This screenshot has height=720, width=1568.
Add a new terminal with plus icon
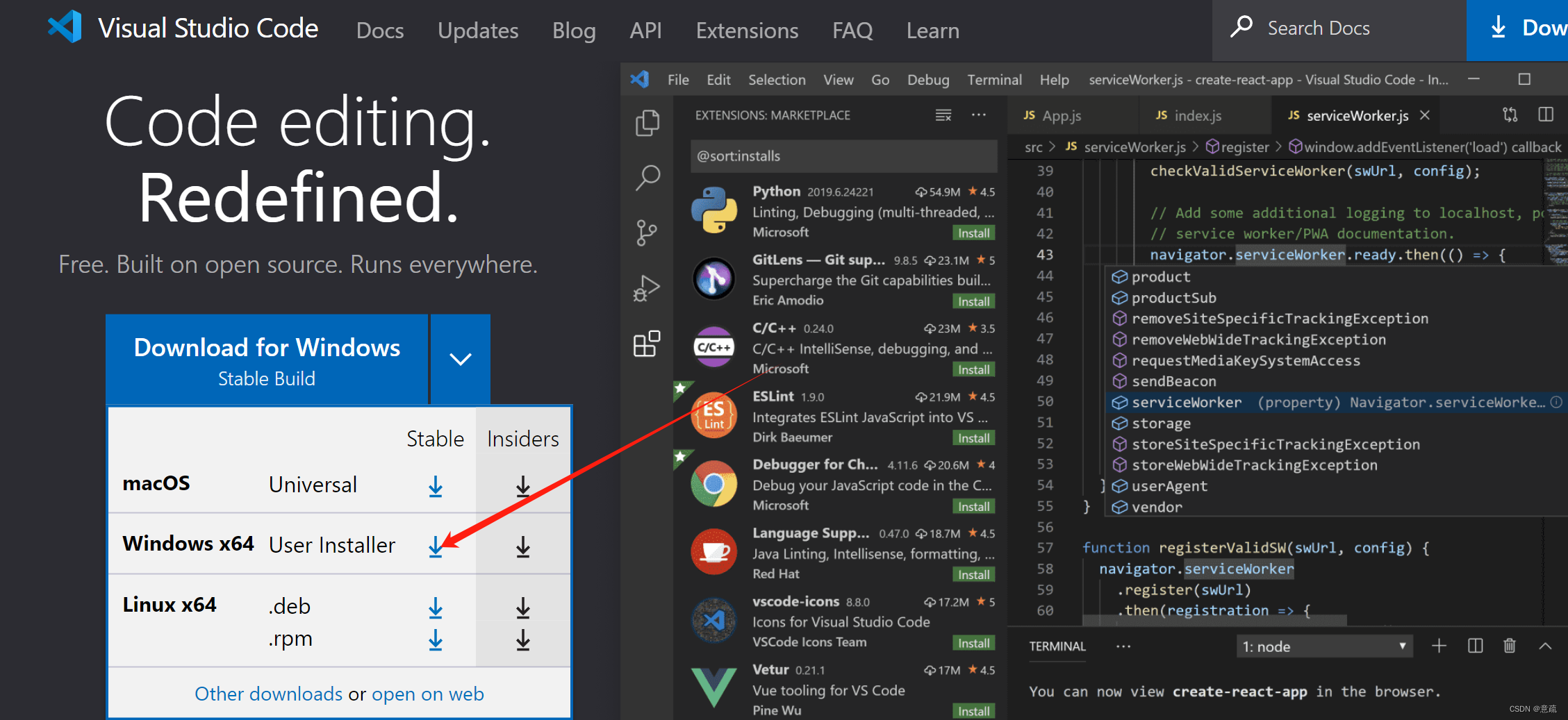[1439, 646]
